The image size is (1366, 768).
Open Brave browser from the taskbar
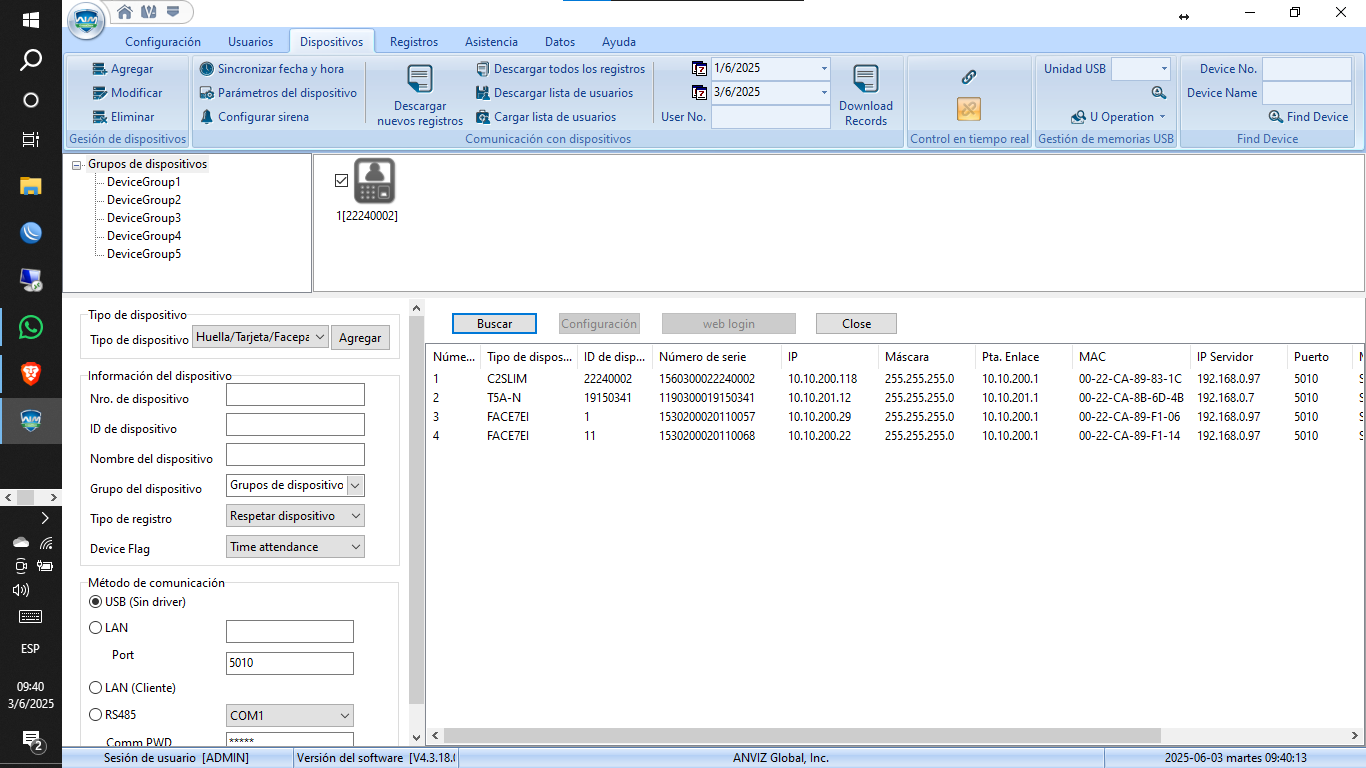click(31, 374)
